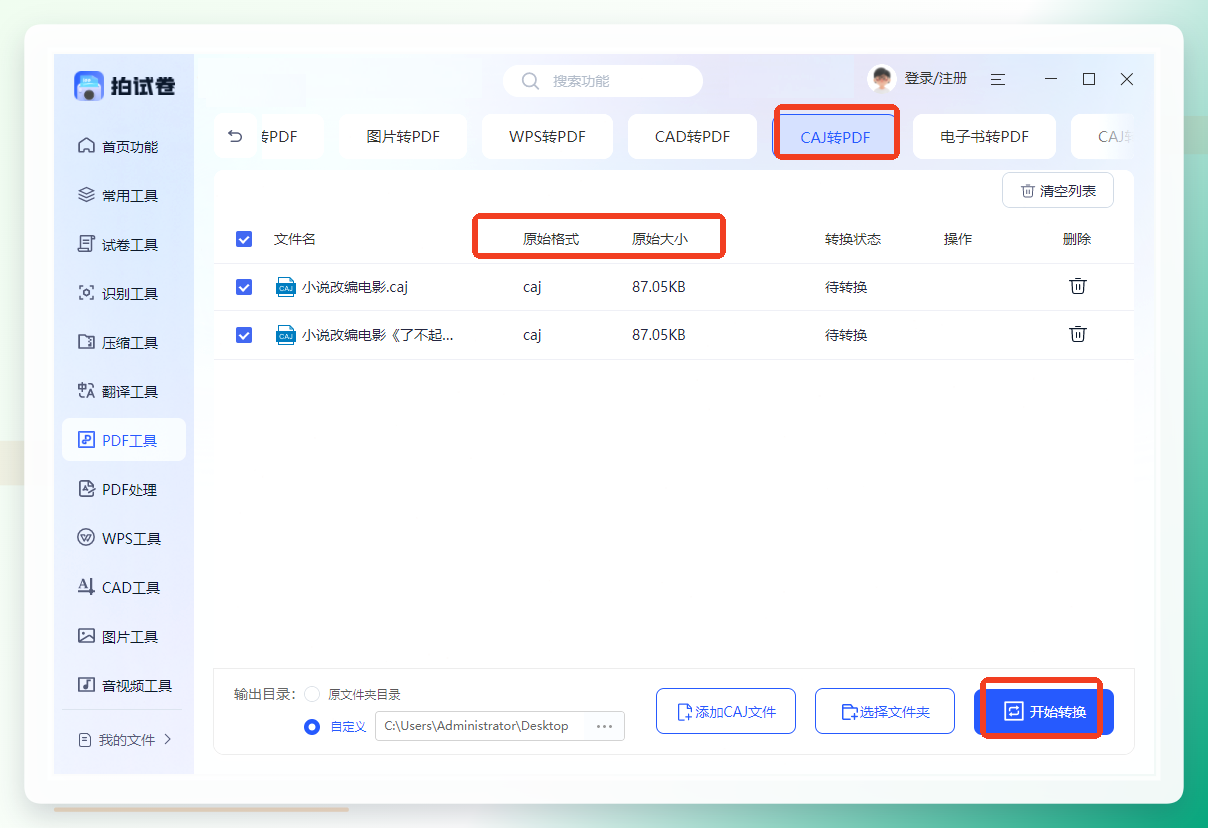Viewport: 1208px width, 828px height.
Task: Close the 拍试卷 window
Action: [x=1127, y=79]
